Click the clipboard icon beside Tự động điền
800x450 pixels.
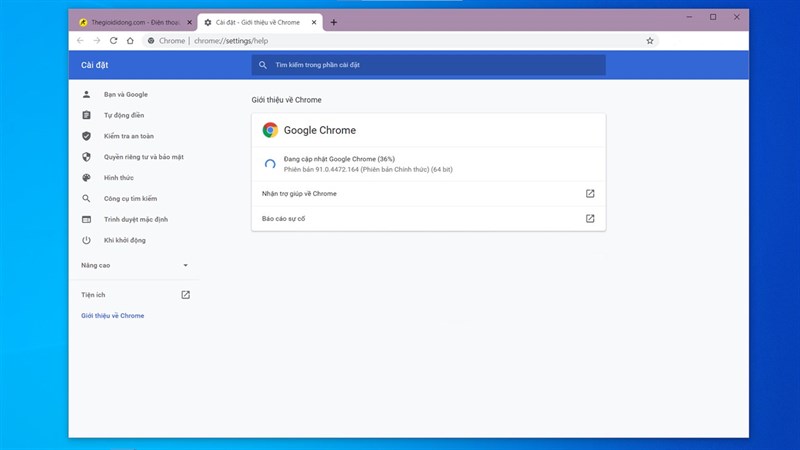(x=86, y=115)
